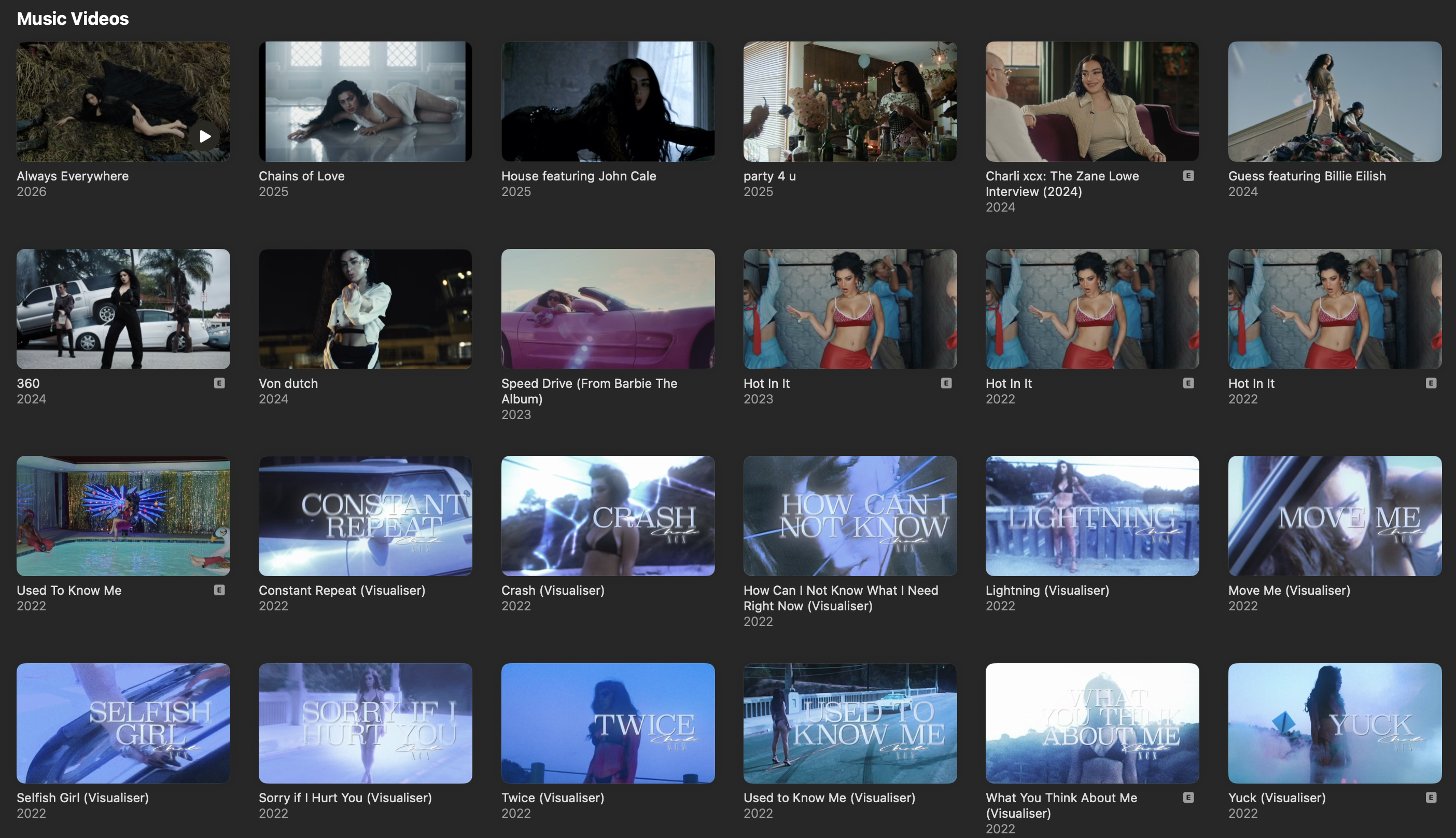Open the Von dutch video thumbnail
Image resolution: width=1456 pixels, height=838 pixels.
pos(366,309)
